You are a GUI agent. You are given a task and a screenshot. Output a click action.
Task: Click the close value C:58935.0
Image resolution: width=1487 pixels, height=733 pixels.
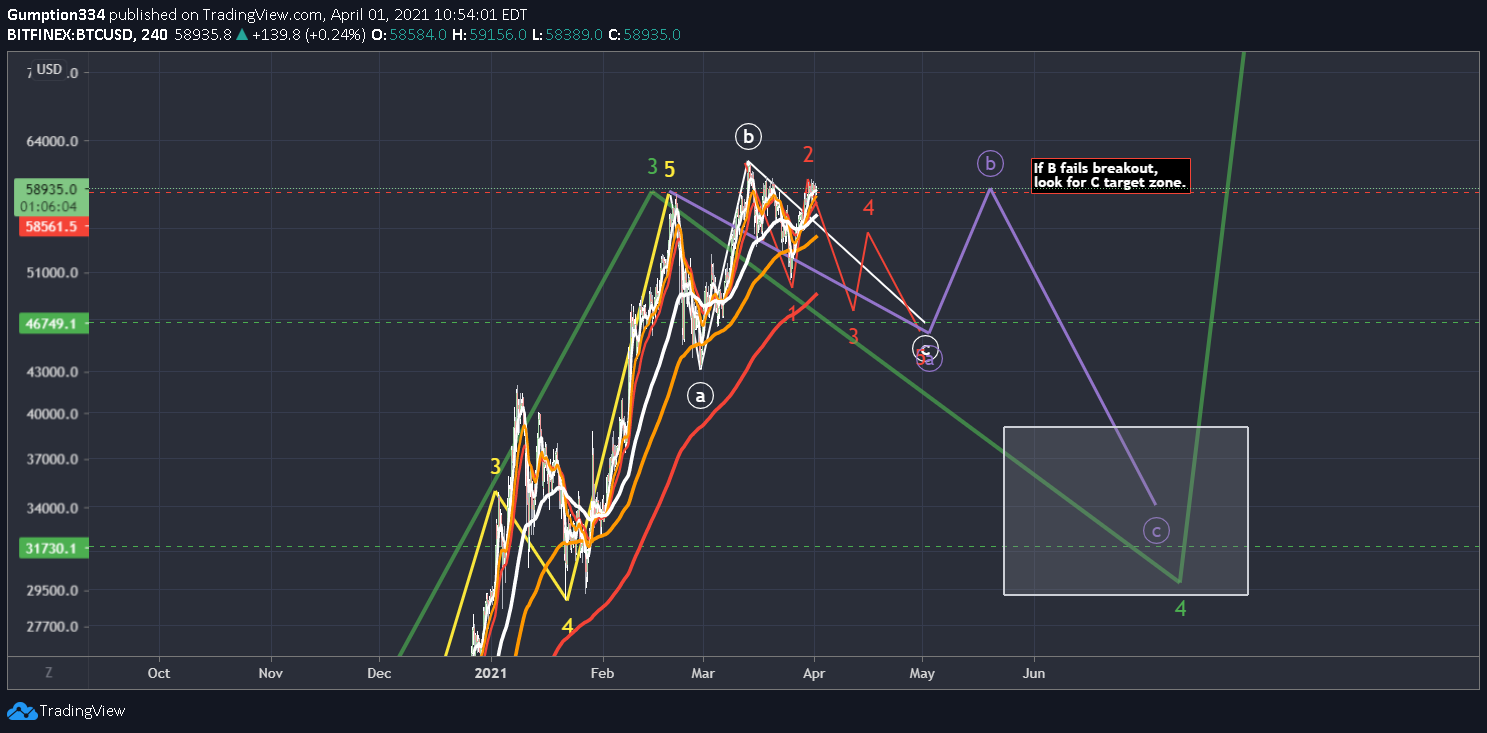pyautogui.click(x=645, y=34)
